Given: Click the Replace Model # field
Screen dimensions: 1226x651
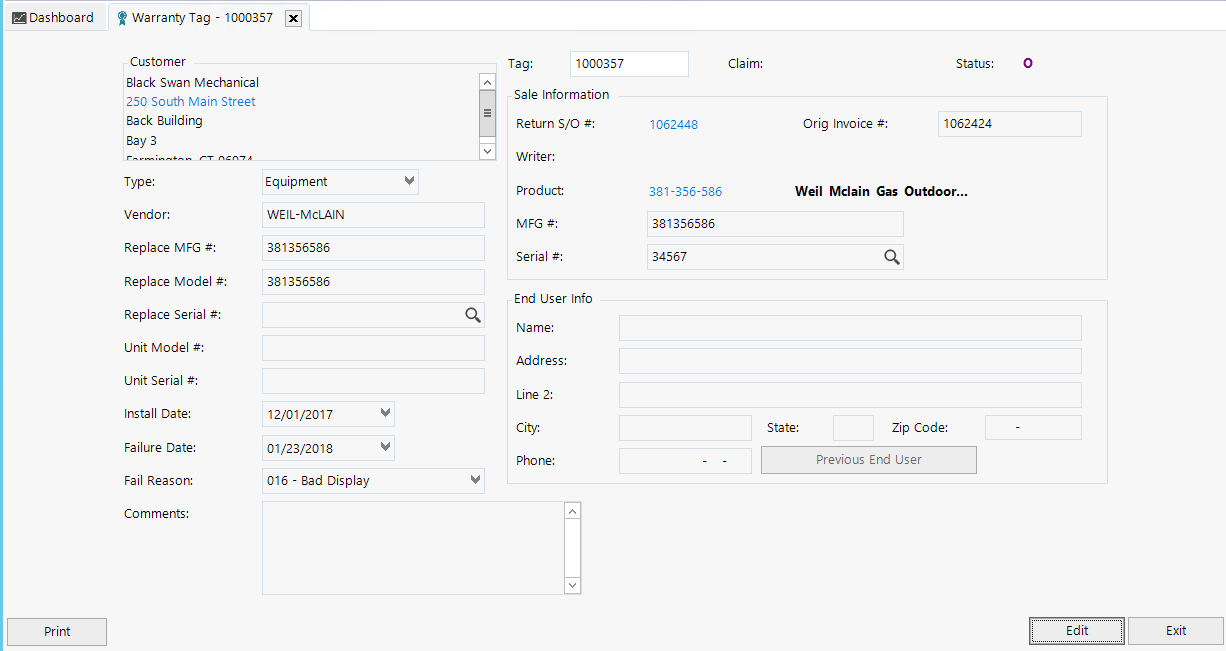Looking at the screenshot, I should coord(373,282).
